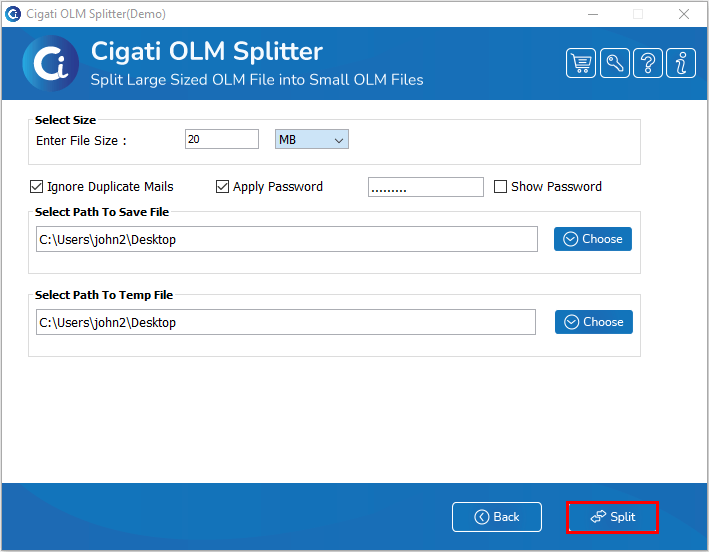
Task: Open the shopping cart purchase icon
Action: point(581,63)
